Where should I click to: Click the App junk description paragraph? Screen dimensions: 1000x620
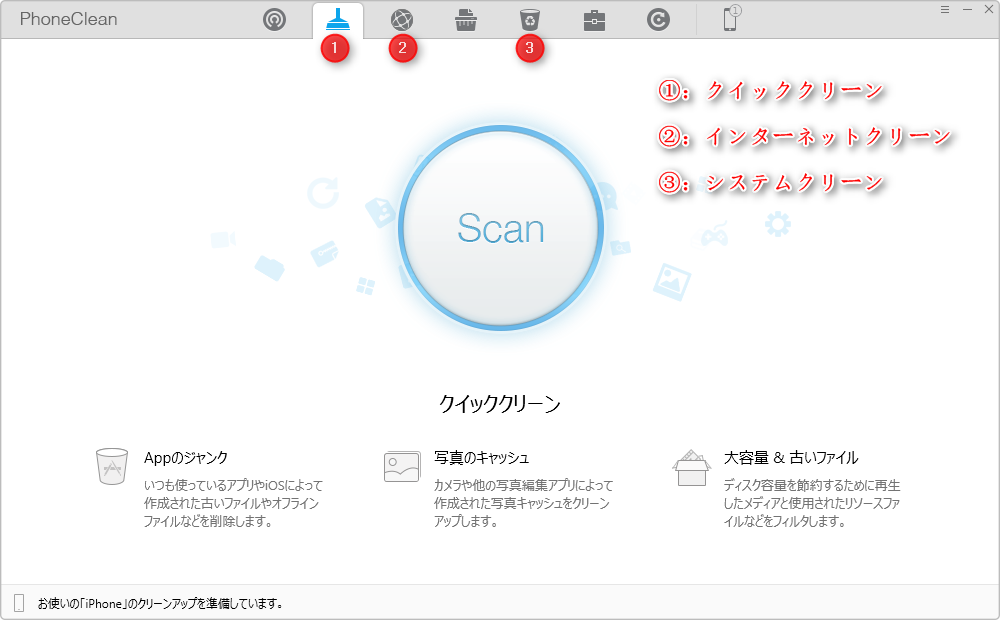pos(233,503)
